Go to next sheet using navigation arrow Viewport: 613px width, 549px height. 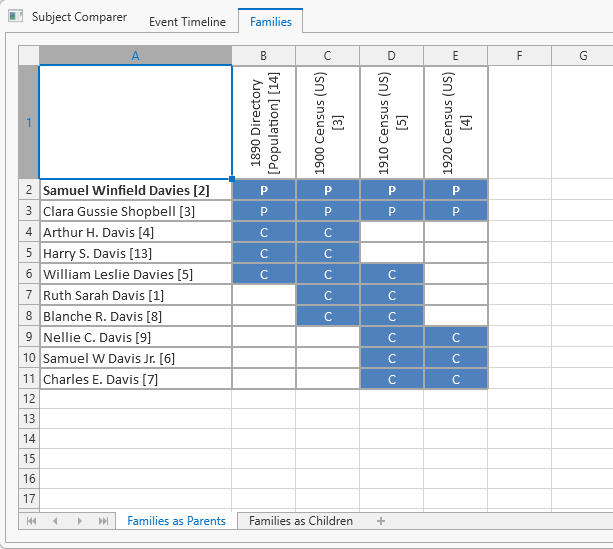tap(80, 521)
